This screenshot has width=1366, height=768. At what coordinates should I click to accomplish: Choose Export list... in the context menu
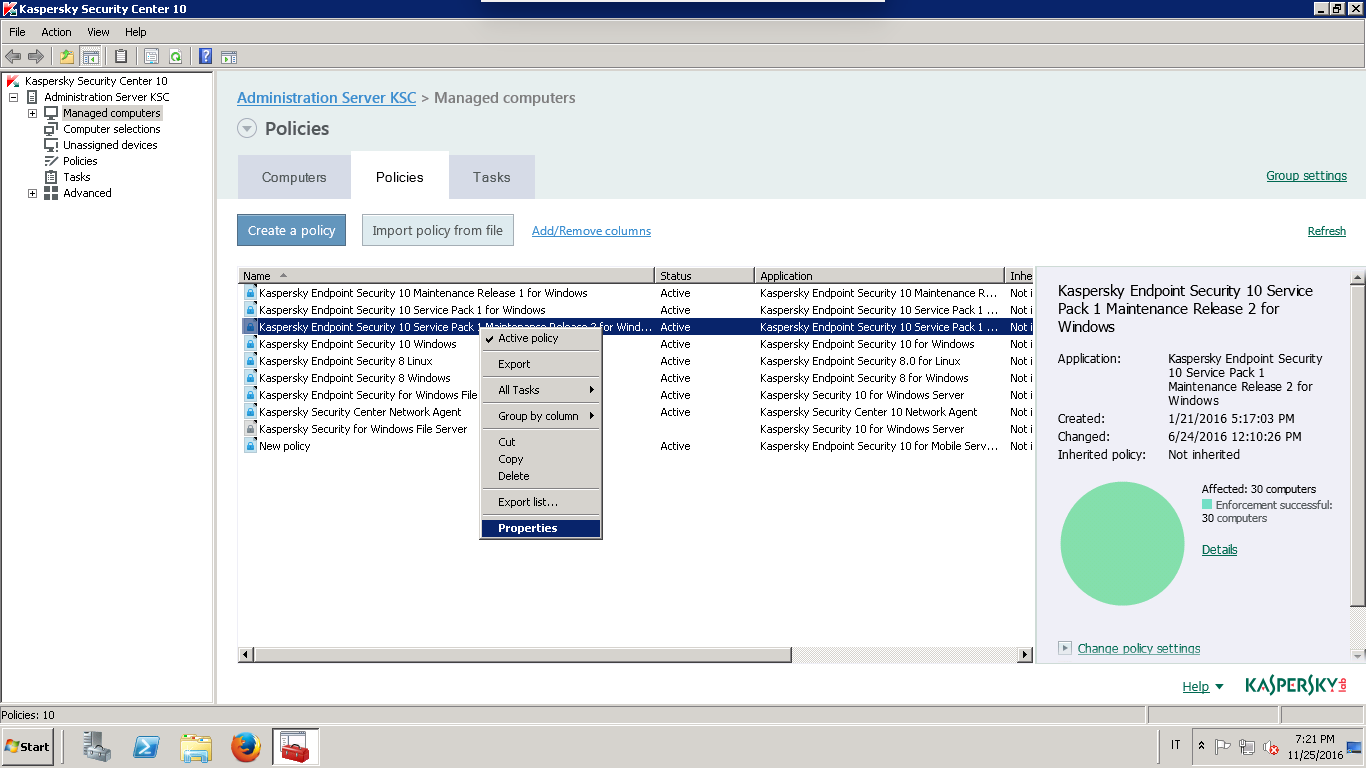coord(541,502)
